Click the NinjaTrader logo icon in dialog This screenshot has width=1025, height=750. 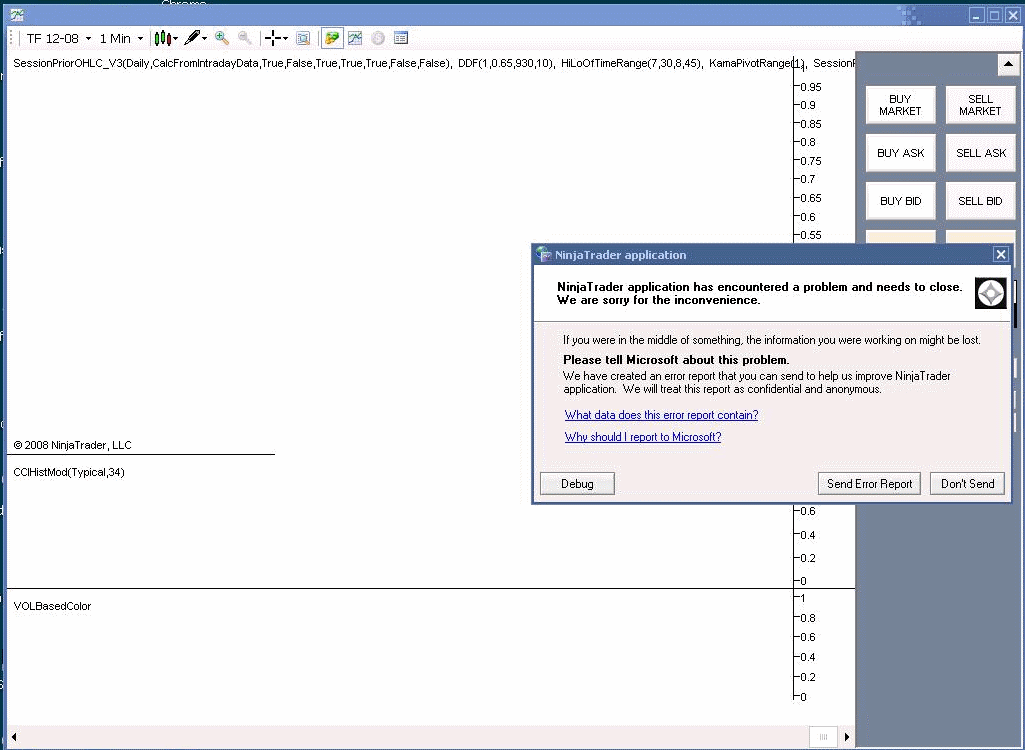tap(990, 293)
